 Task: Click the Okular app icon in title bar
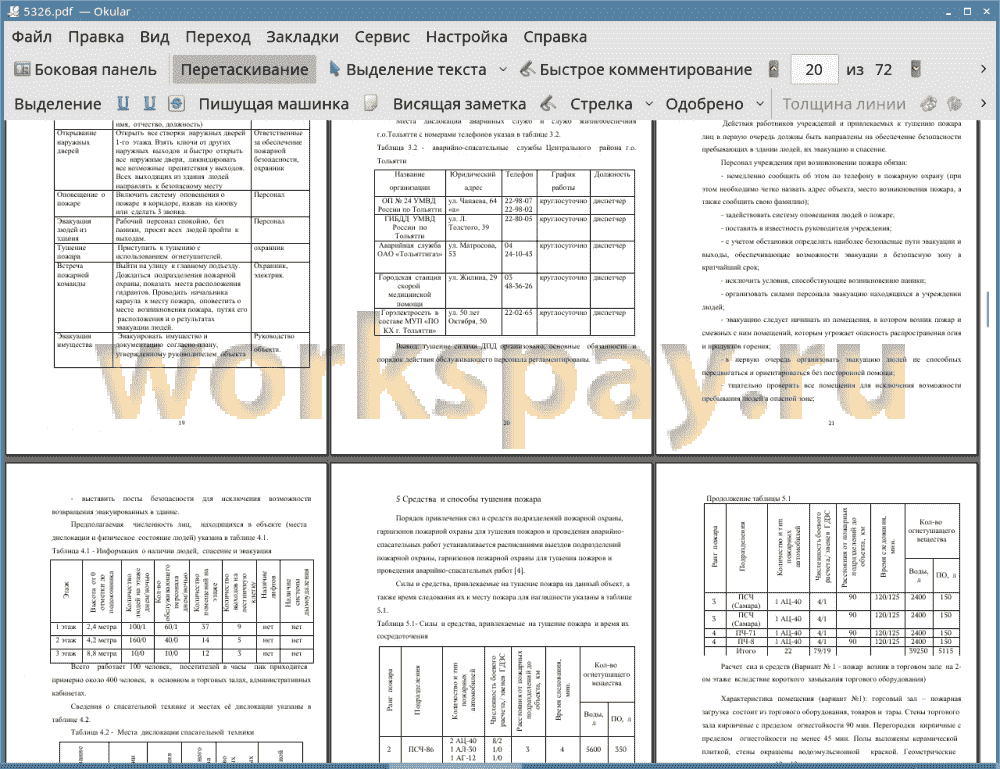pos(12,11)
